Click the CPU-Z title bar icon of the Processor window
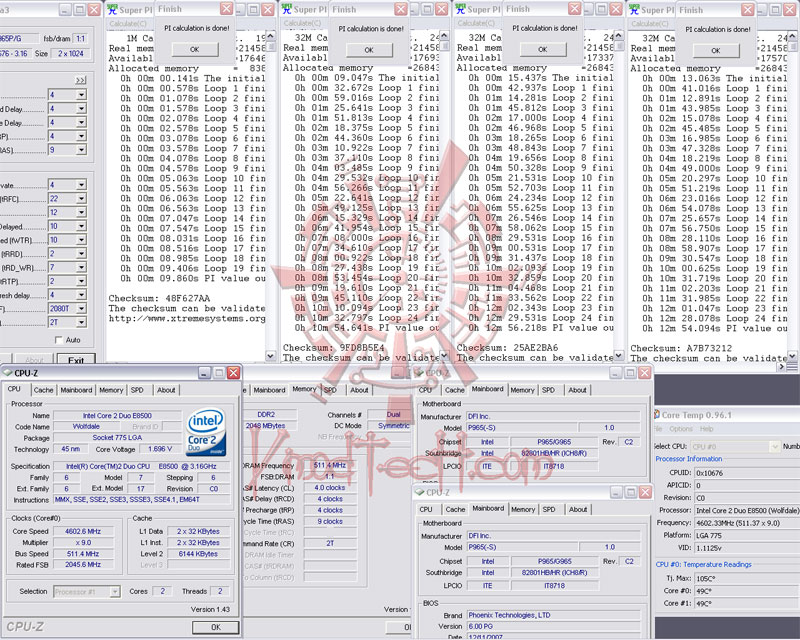This screenshot has height=640, width=800. point(8,373)
